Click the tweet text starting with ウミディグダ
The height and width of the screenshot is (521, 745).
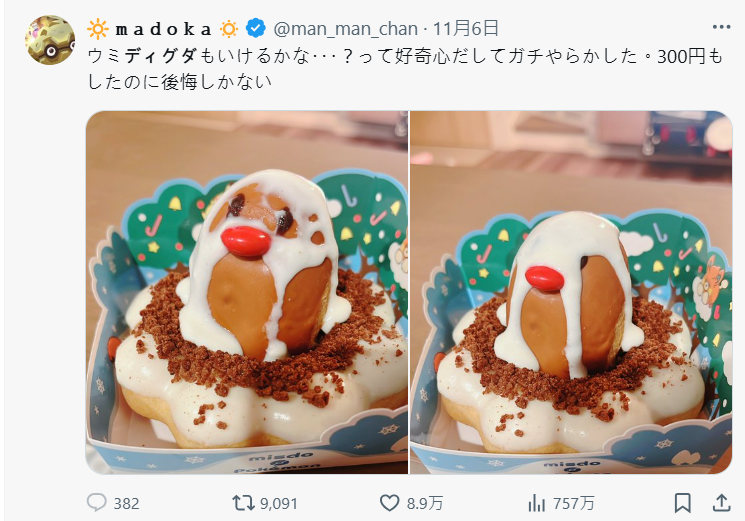(405, 69)
